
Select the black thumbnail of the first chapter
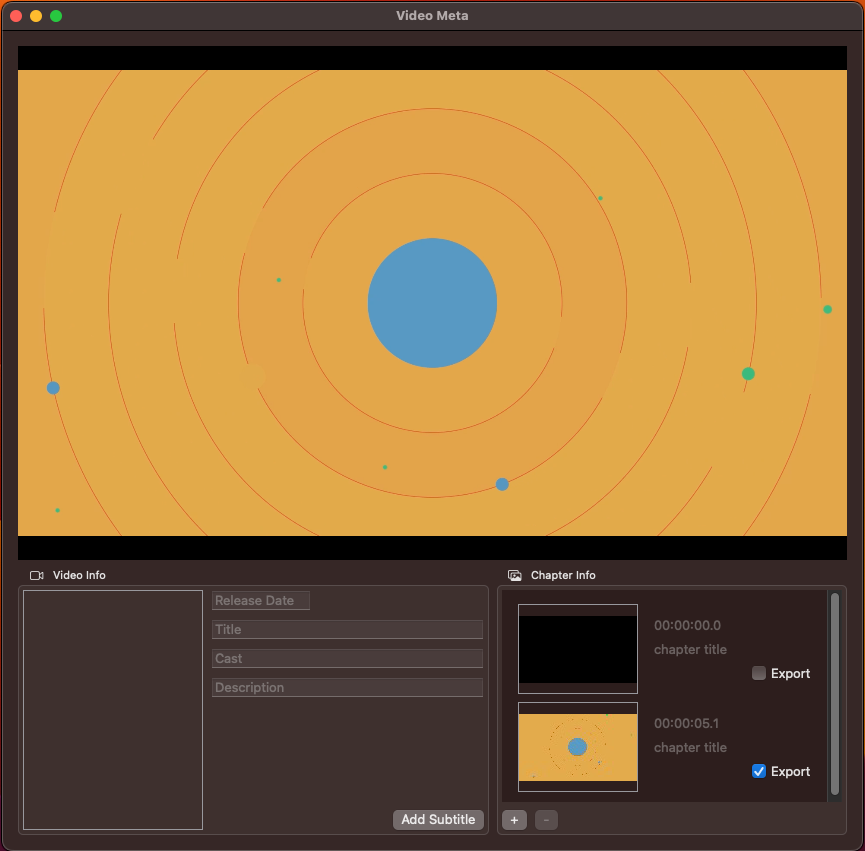click(x=577, y=648)
